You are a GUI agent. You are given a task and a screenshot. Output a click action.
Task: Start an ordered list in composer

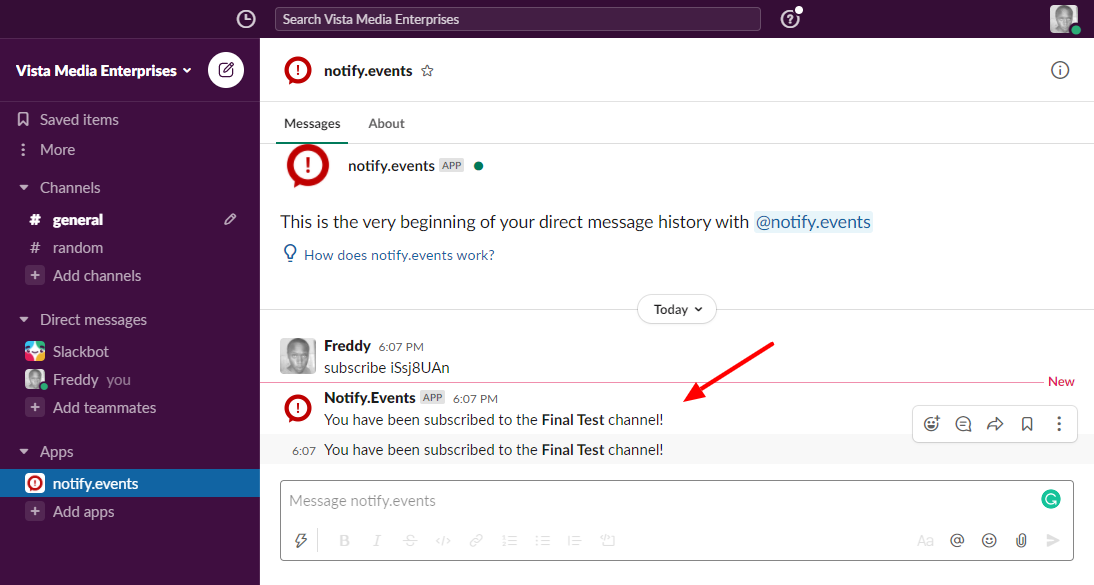point(509,540)
